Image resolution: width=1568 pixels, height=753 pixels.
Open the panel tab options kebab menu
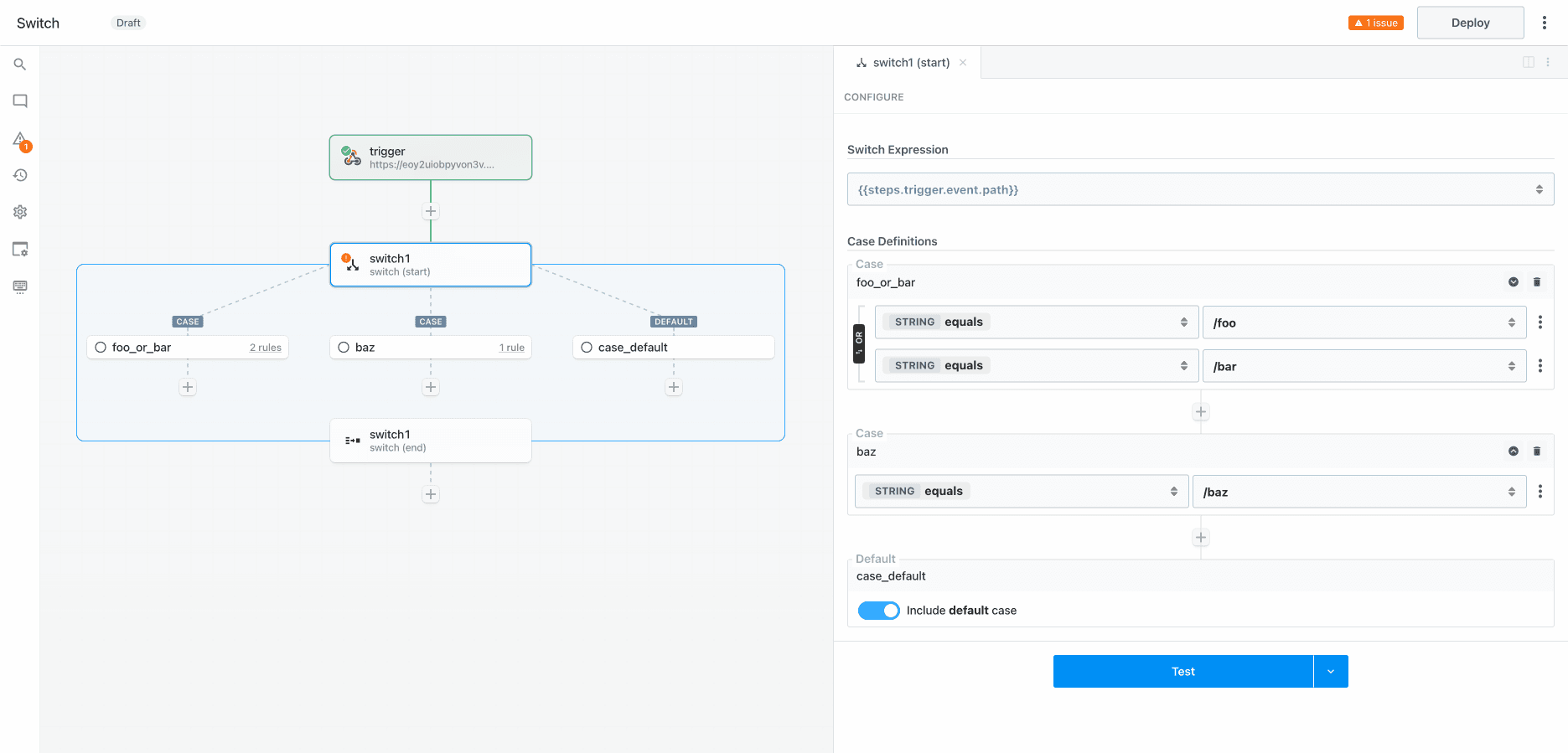(1548, 62)
